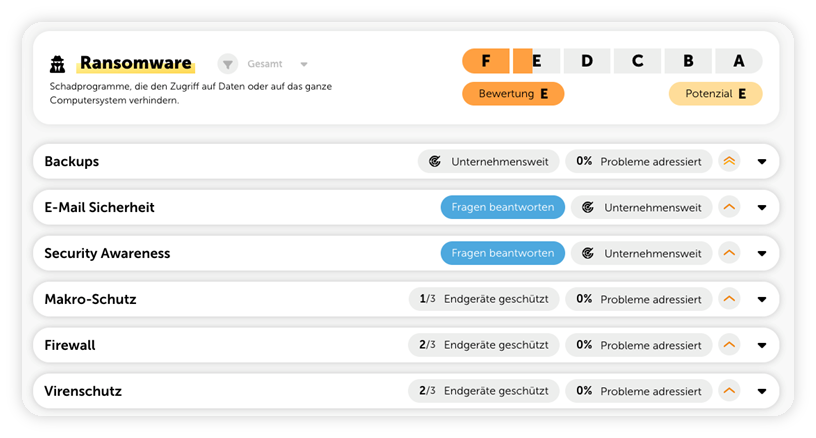
Task: Click priority chevron icon in Virenschutz row
Action: point(729,391)
